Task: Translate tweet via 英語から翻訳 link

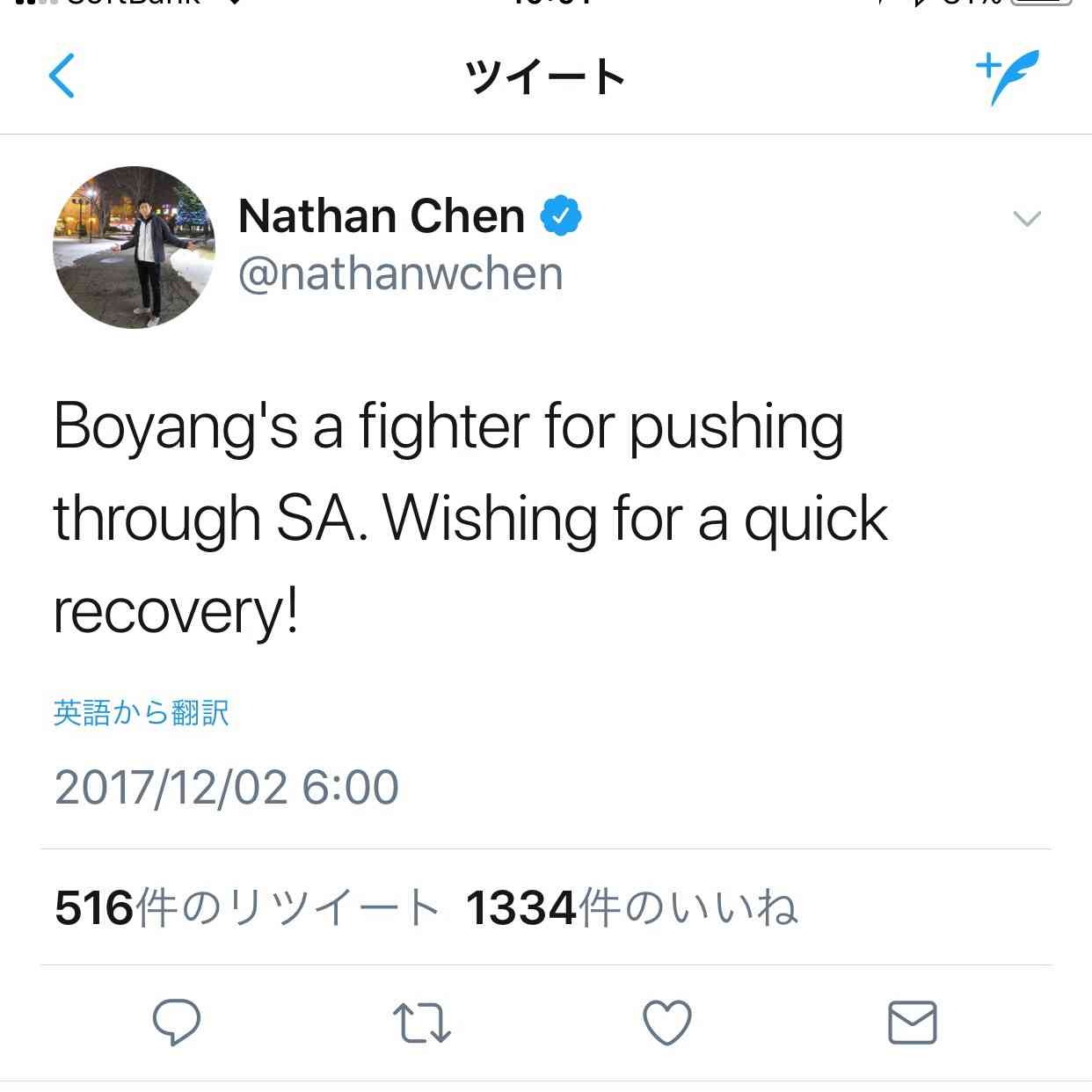Action: pyautogui.click(x=142, y=712)
